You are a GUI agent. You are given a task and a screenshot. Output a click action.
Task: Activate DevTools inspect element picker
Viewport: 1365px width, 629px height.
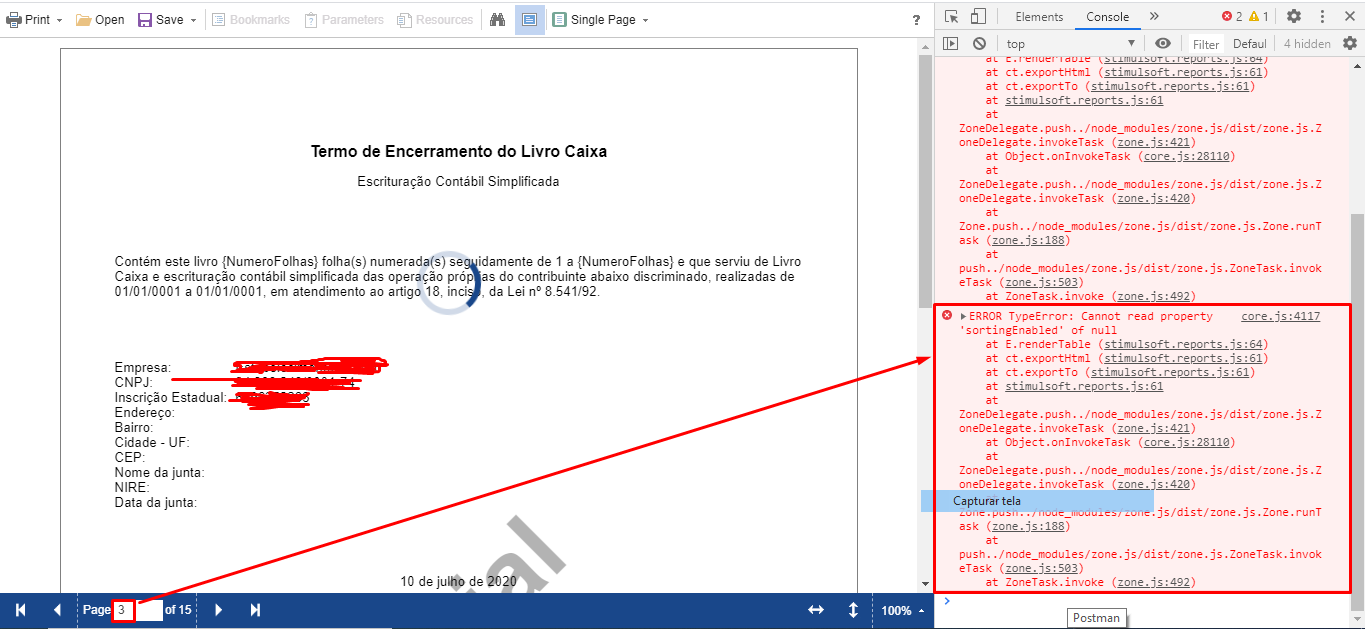pos(951,16)
